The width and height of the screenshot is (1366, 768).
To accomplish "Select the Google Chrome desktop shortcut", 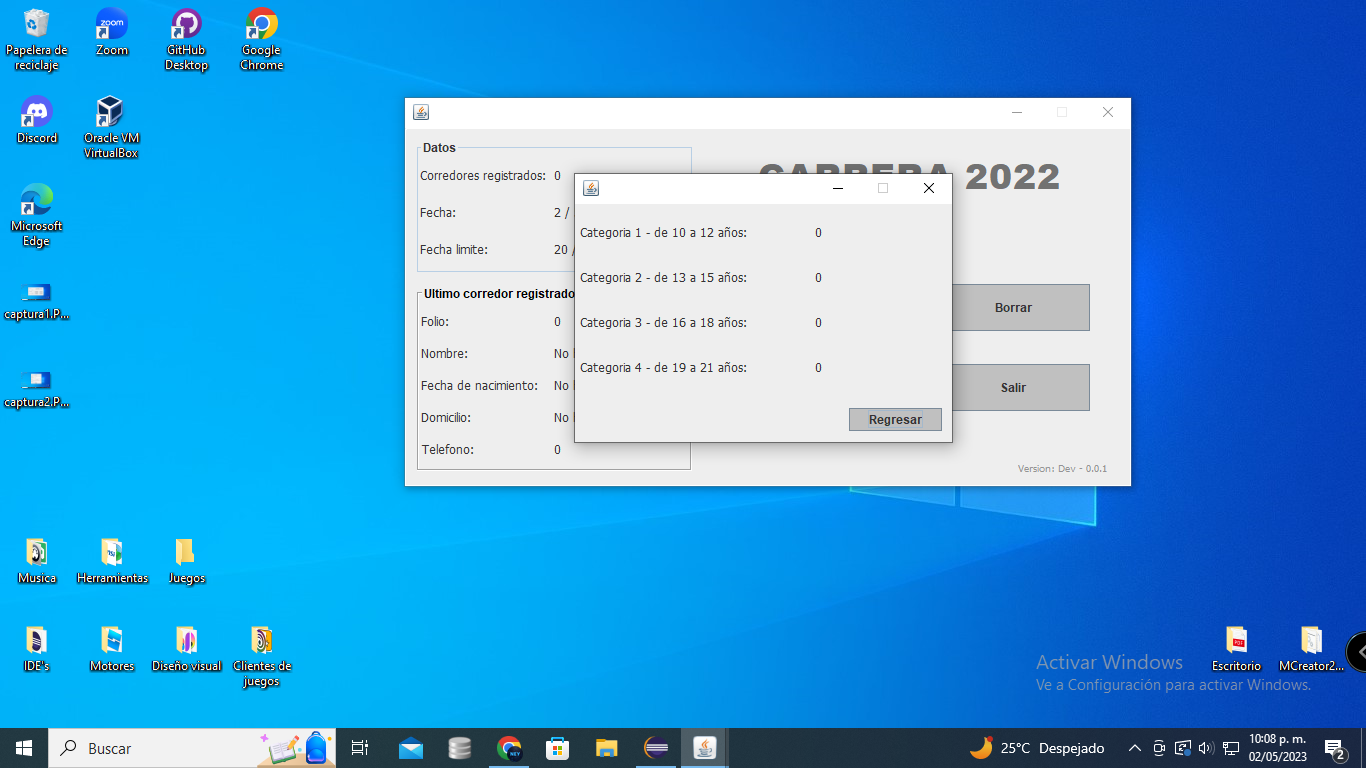I will tap(261, 40).
